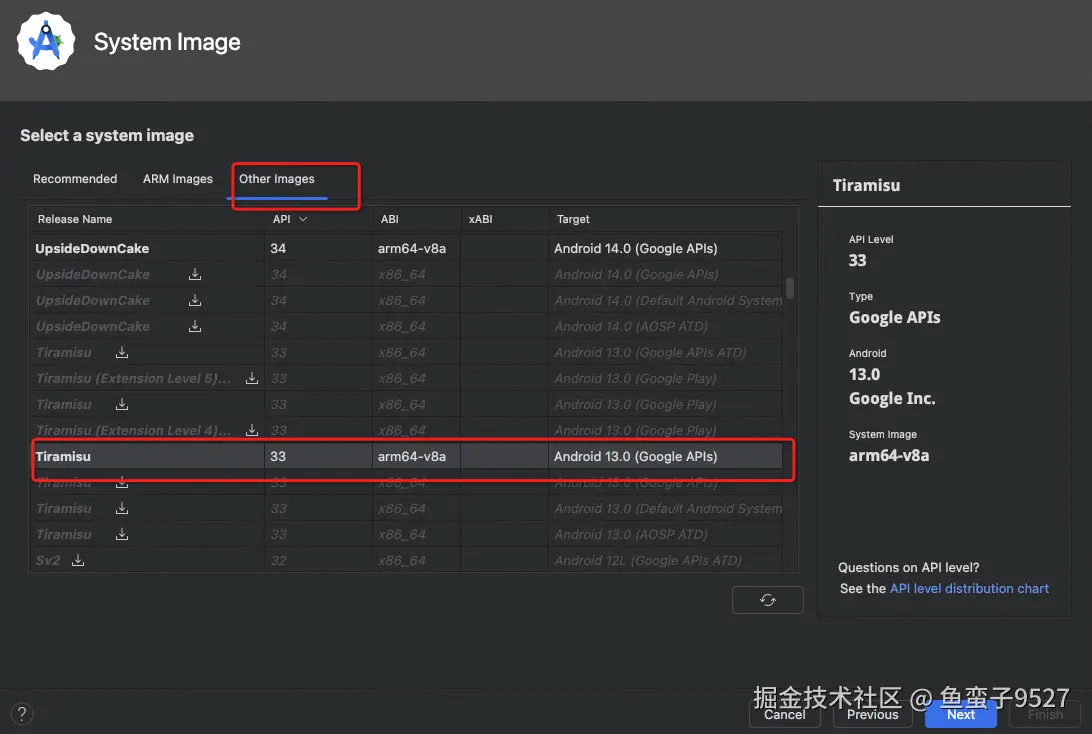Switch to the Recommended tab
The width and height of the screenshot is (1092, 734).
tap(75, 179)
